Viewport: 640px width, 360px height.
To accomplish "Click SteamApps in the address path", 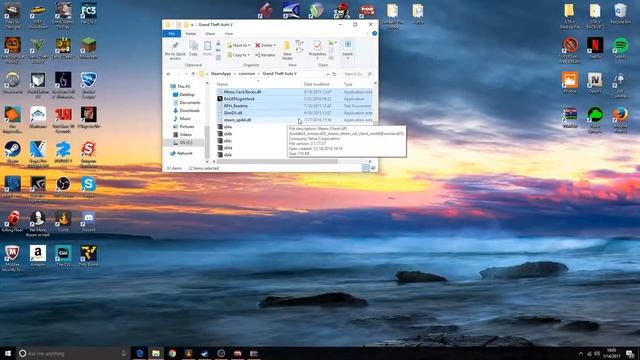I will point(221,74).
